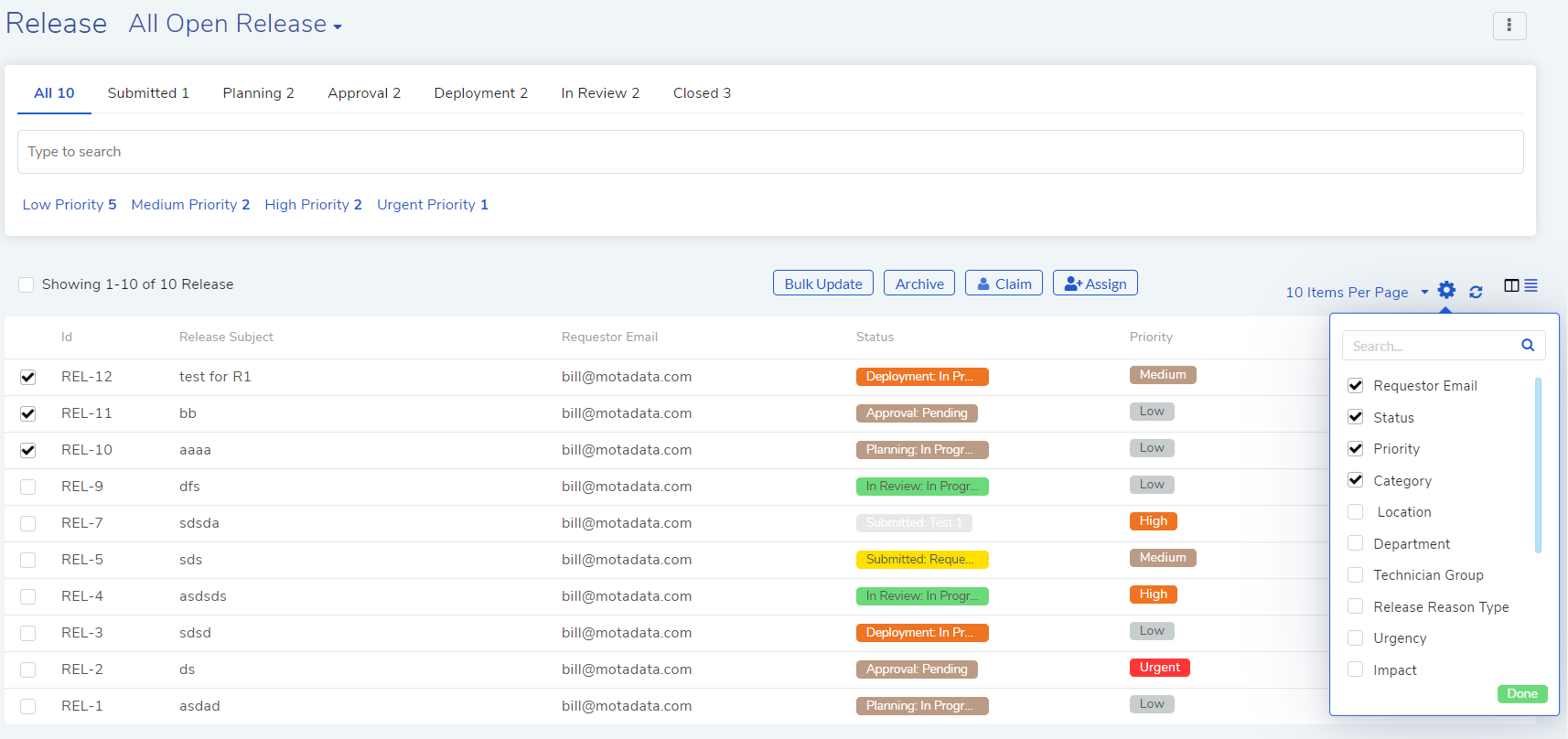Filter by High Priority 2
The image size is (1568, 739).
point(313,205)
